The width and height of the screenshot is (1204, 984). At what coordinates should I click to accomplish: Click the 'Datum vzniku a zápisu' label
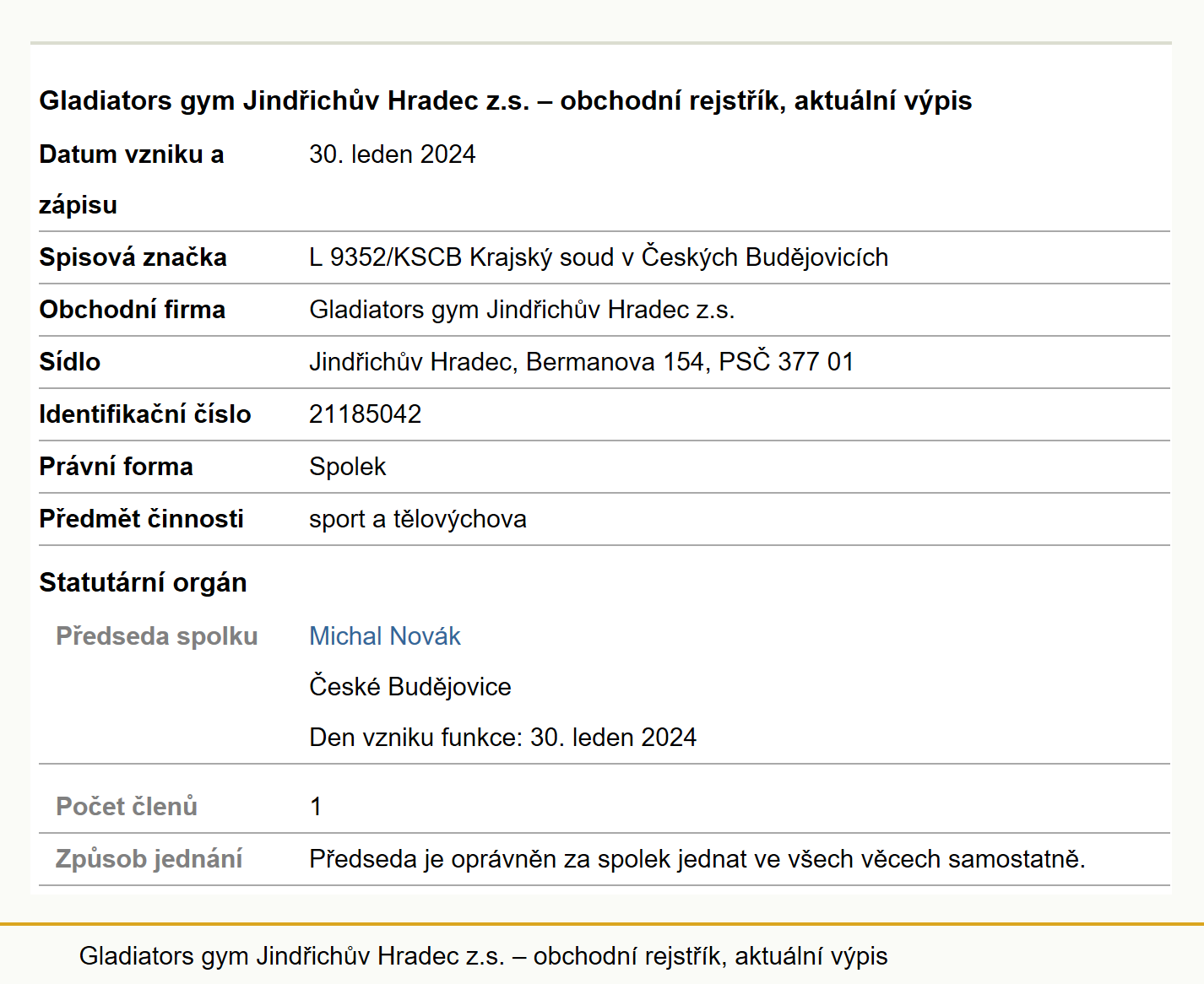coord(131,180)
